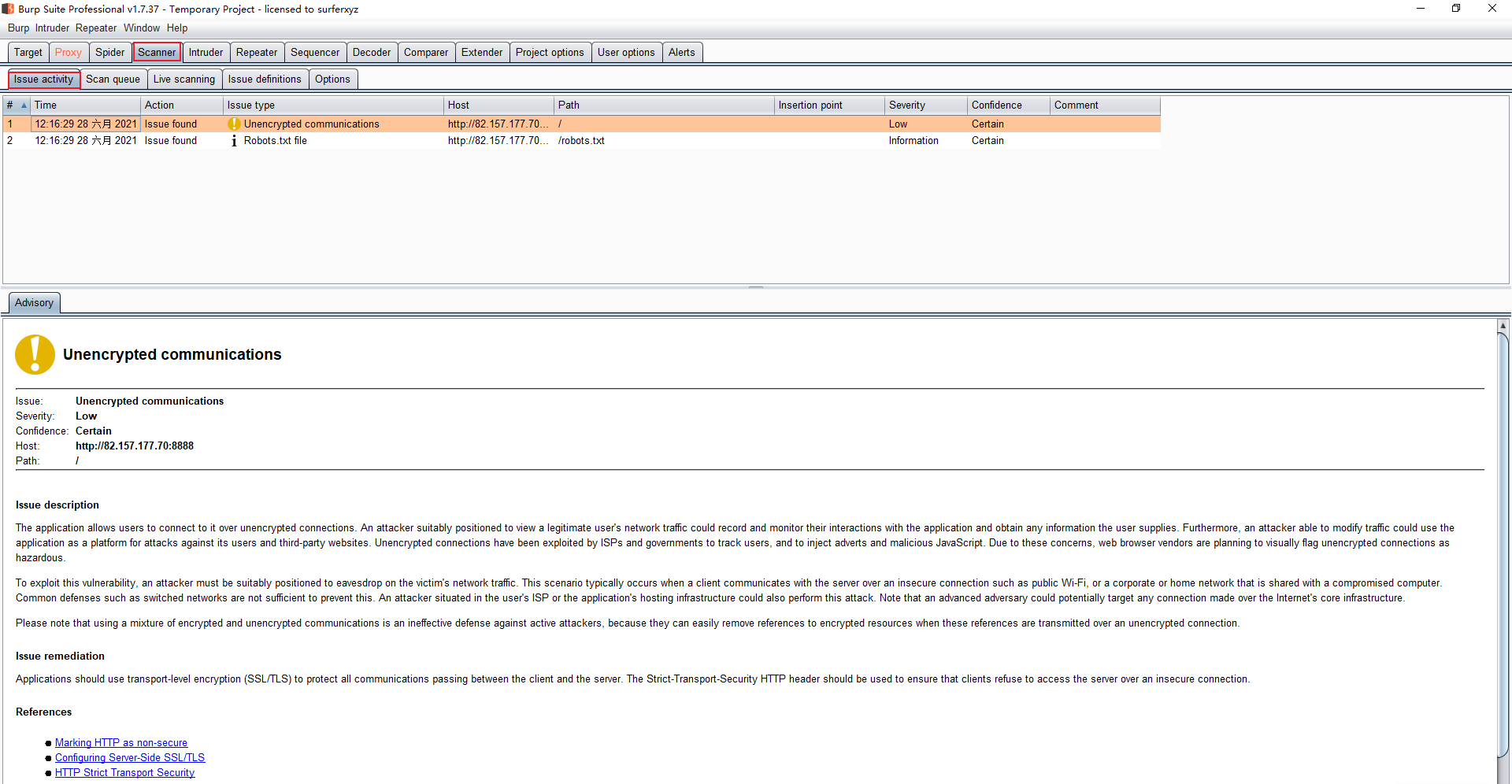Open the Burp menu

[18, 28]
